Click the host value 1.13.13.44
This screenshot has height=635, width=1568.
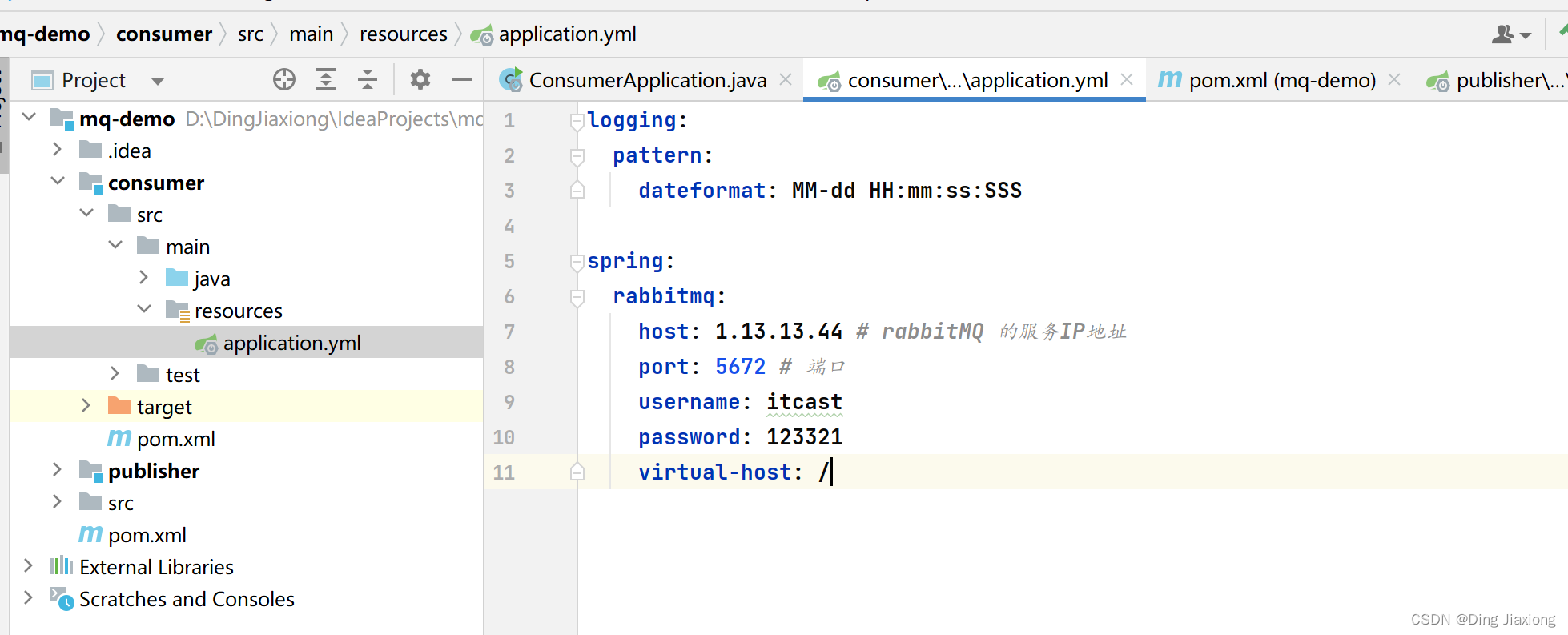[778, 332]
